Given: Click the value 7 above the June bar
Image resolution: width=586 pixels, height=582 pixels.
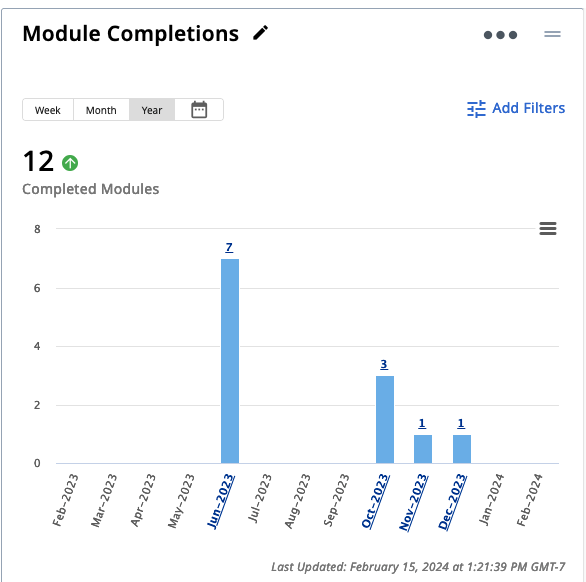Looking at the screenshot, I should pyautogui.click(x=229, y=247).
